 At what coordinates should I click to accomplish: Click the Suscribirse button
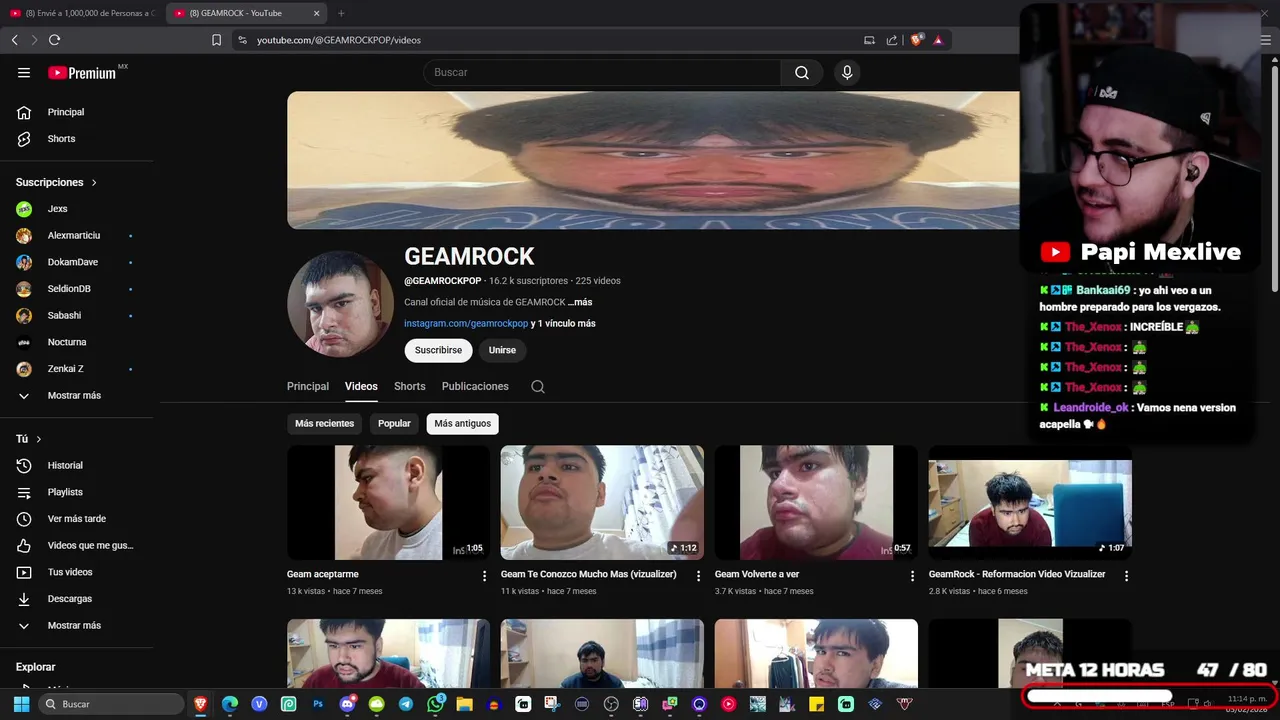438,350
